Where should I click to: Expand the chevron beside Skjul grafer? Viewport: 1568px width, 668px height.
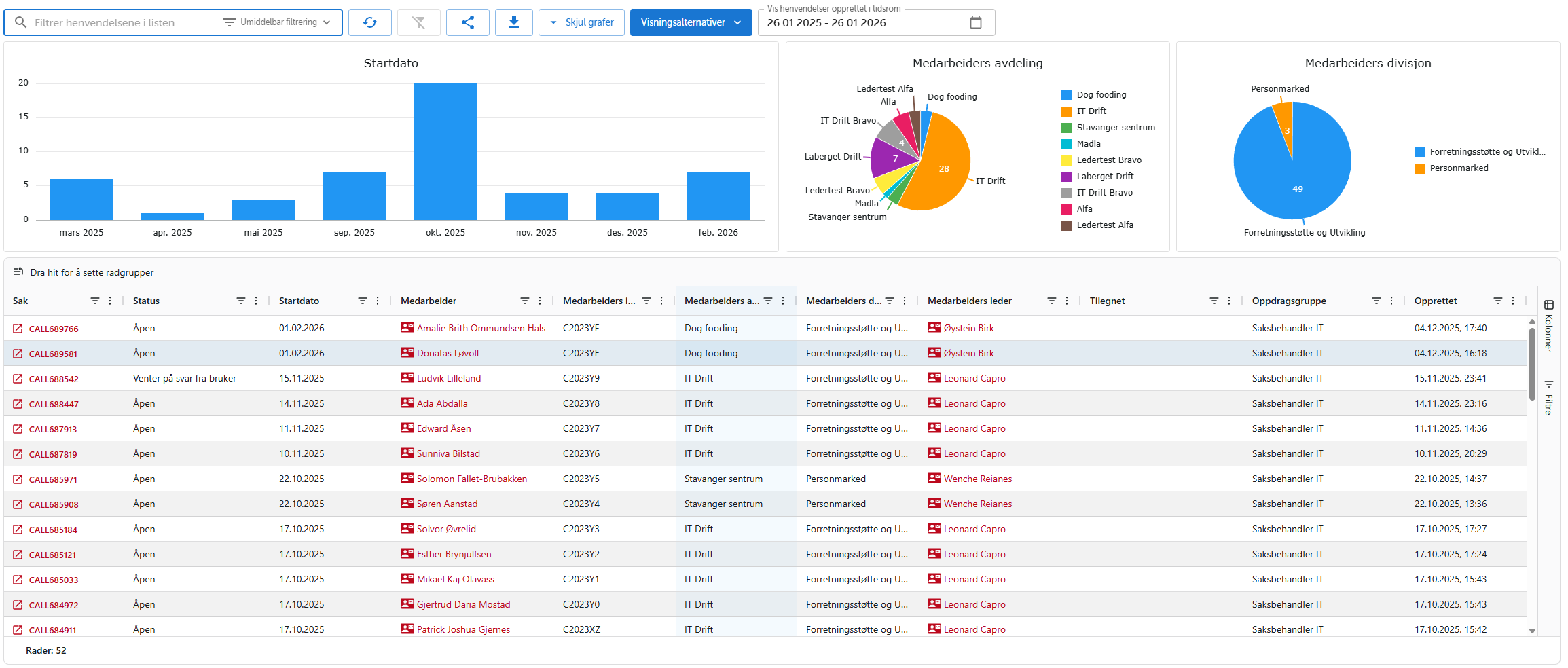tap(553, 22)
